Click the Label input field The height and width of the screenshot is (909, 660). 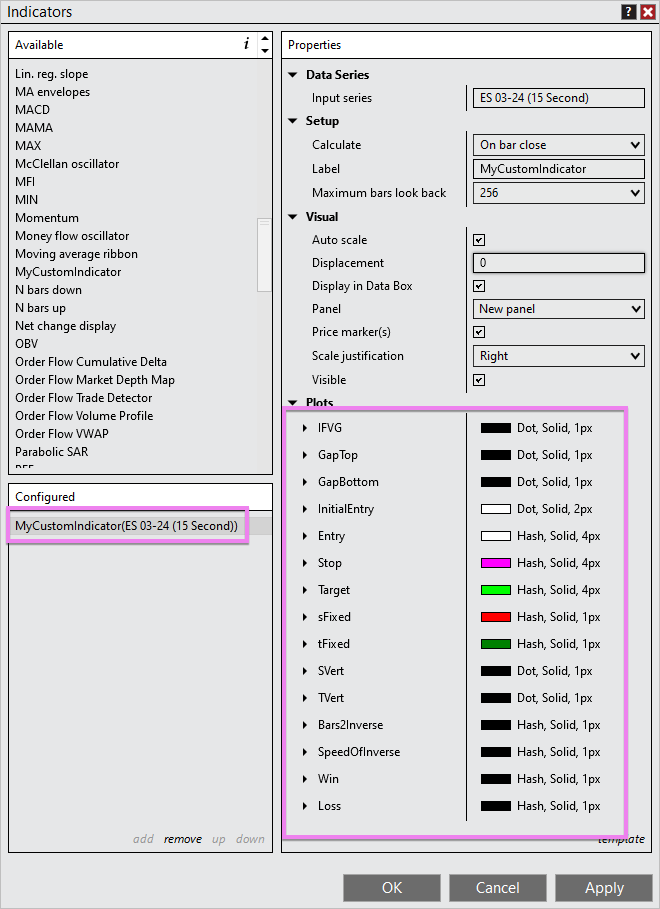559,169
